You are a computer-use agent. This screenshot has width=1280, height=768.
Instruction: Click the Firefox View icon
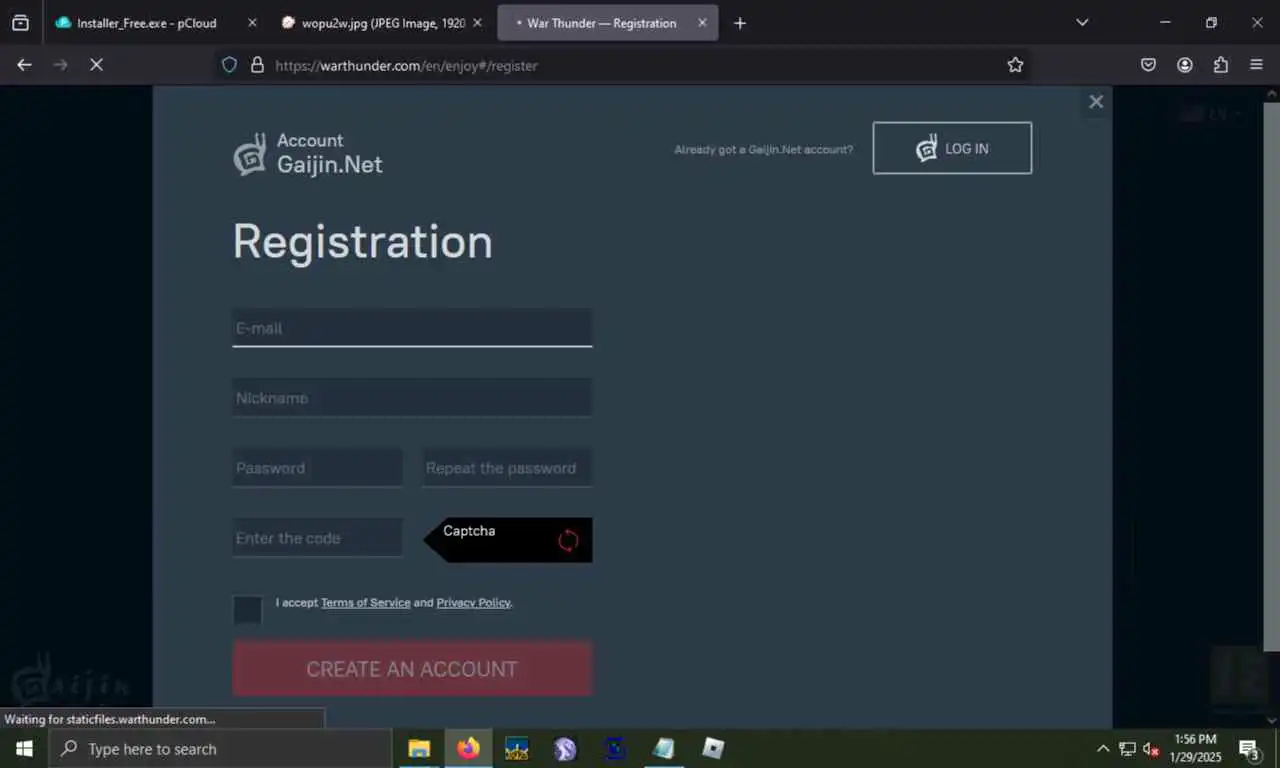pos(20,23)
